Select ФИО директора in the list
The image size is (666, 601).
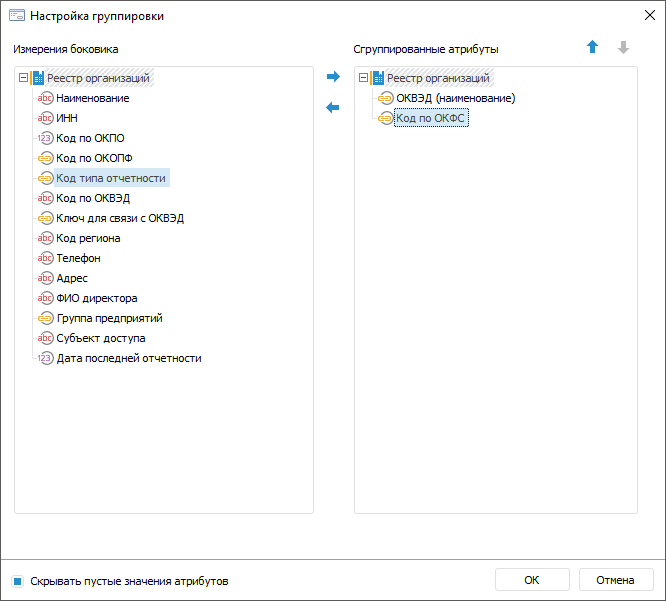(x=97, y=298)
